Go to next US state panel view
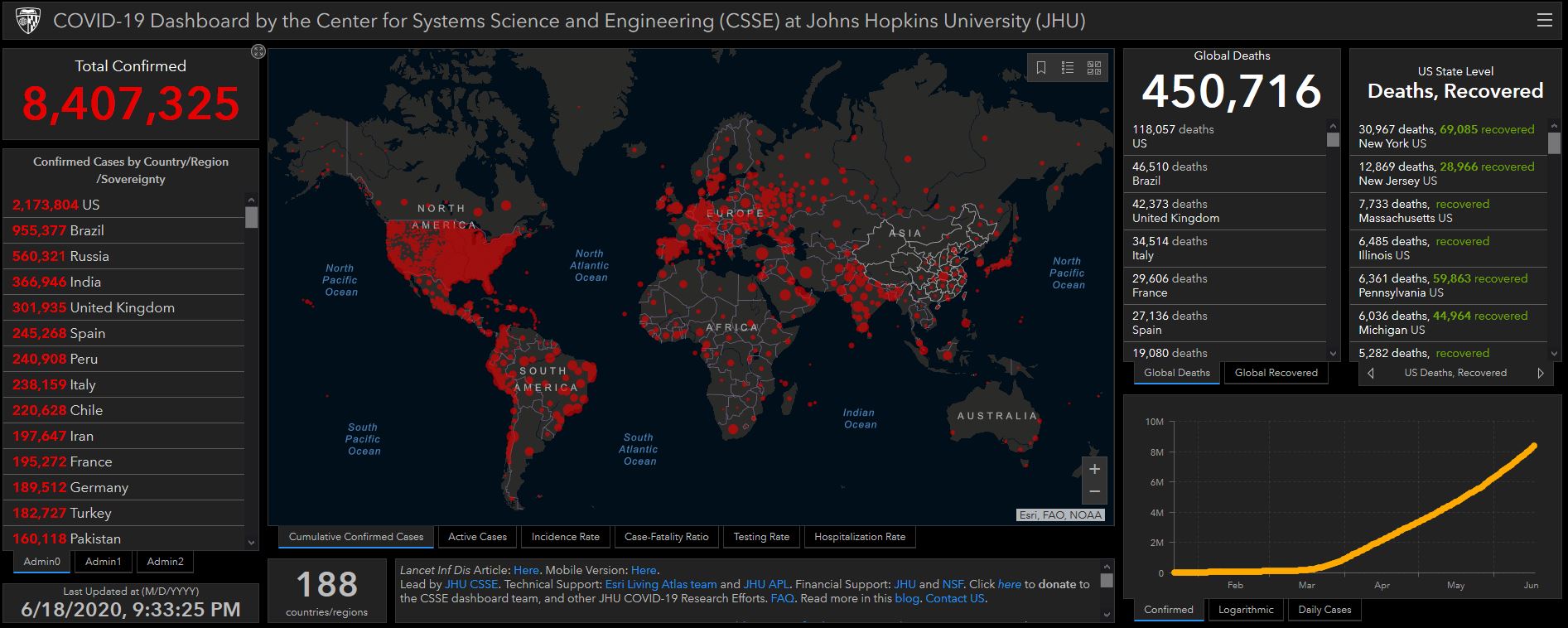Viewport: 1568px width, 628px height. coord(1541,373)
